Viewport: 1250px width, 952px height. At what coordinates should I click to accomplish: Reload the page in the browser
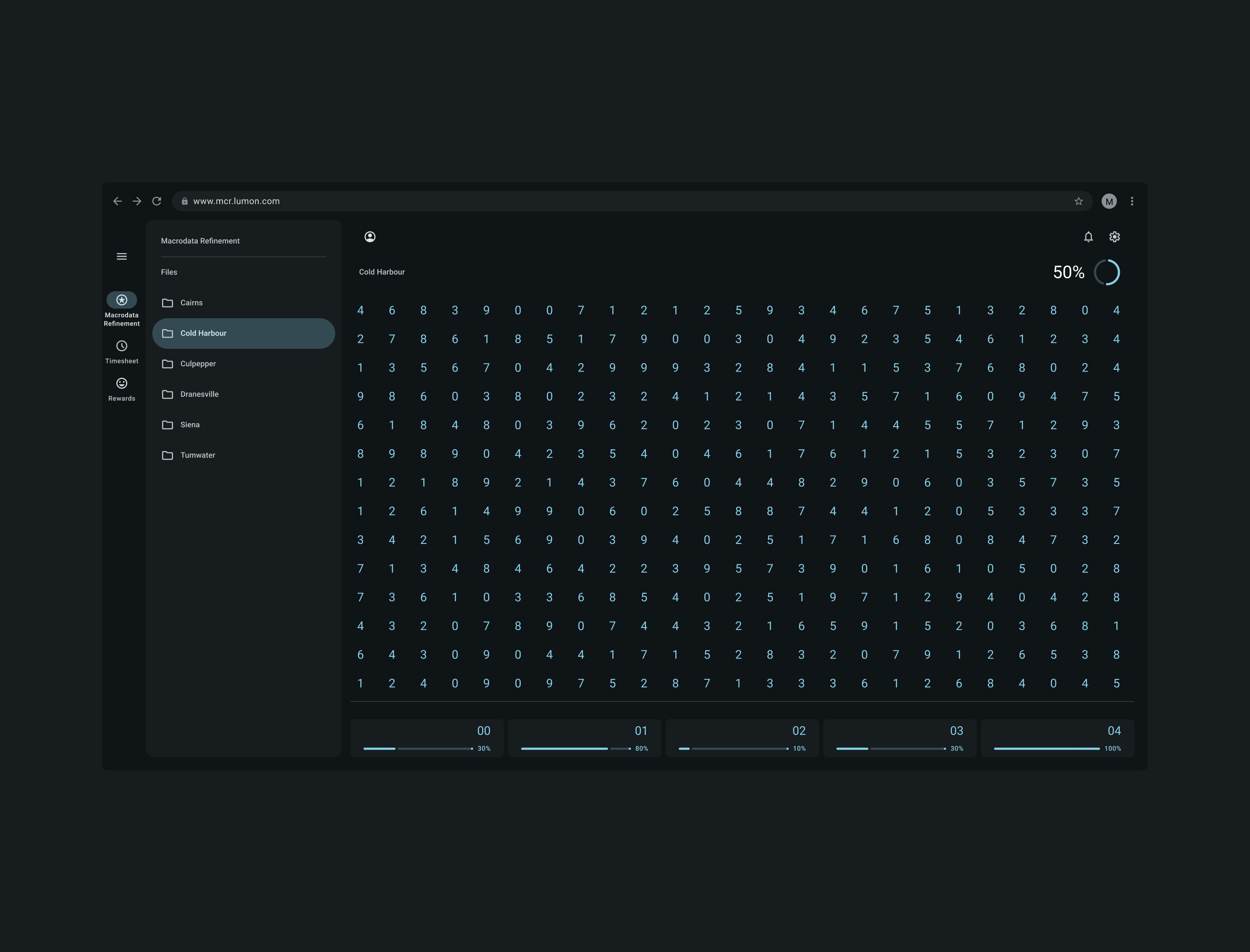click(x=157, y=201)
